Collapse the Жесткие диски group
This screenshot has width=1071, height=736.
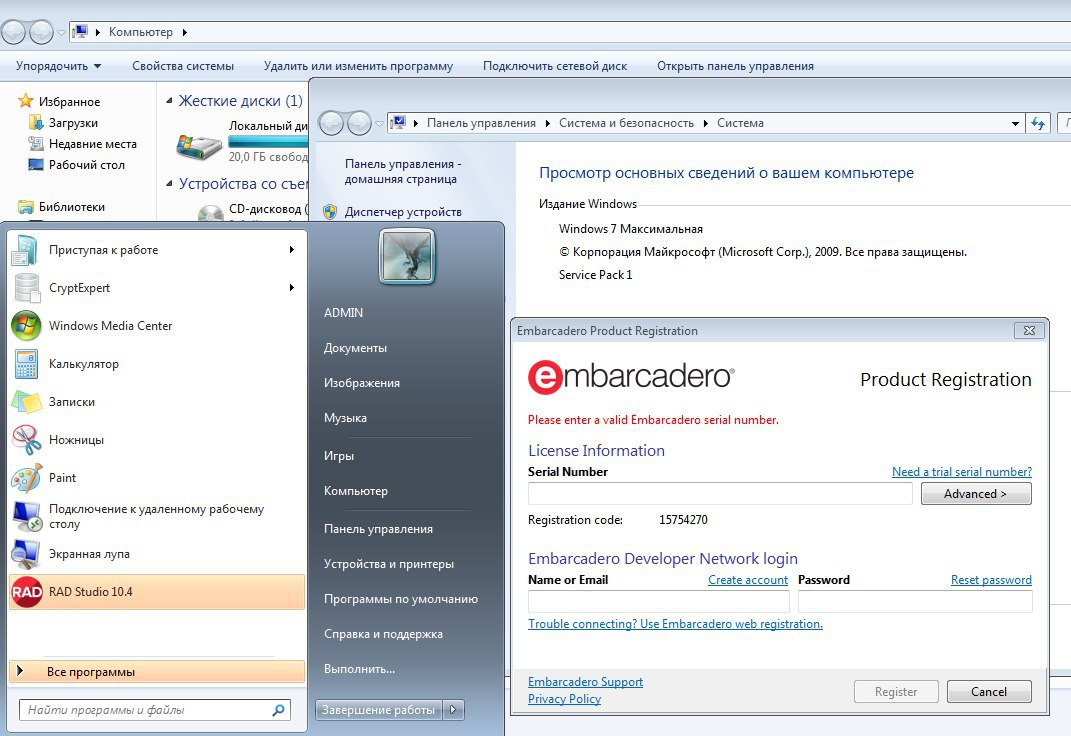169,100
